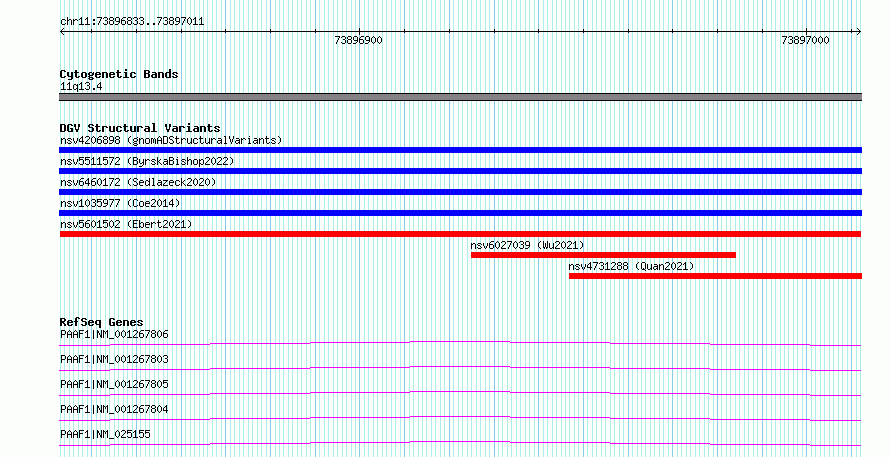Image resolution: width=890 pixels, height=457 pixels.
Task: Click the magenta line under PAAF1|NM_001267805
Action: (x=460, y=393)
